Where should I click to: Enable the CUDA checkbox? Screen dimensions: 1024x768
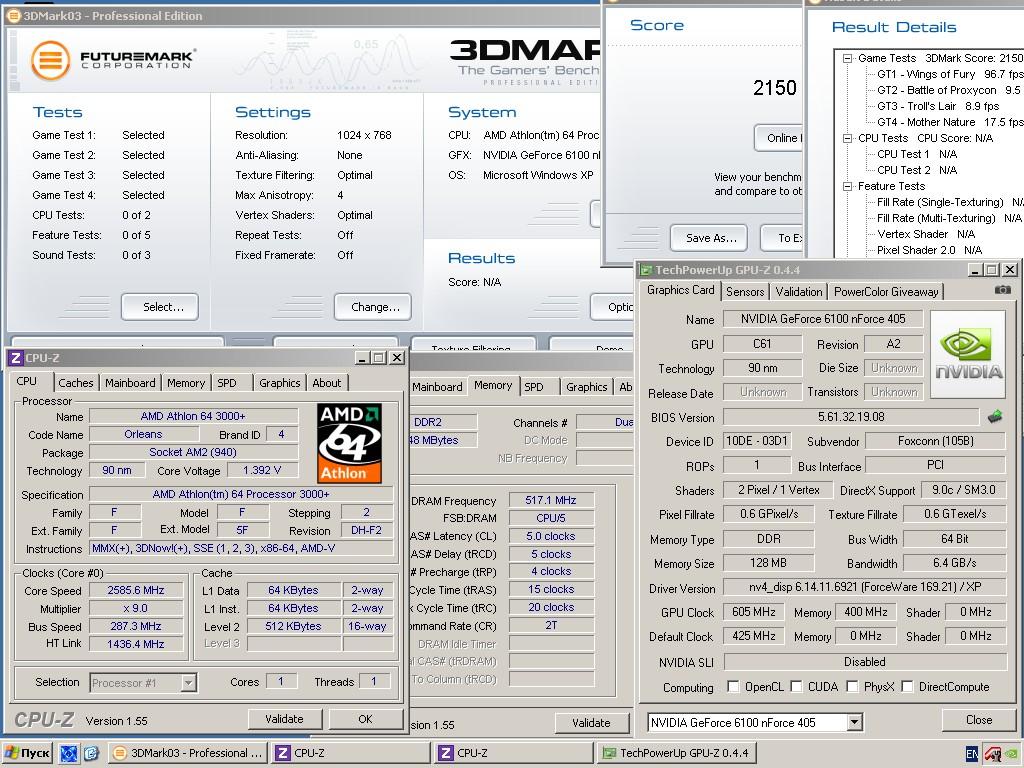796,686
